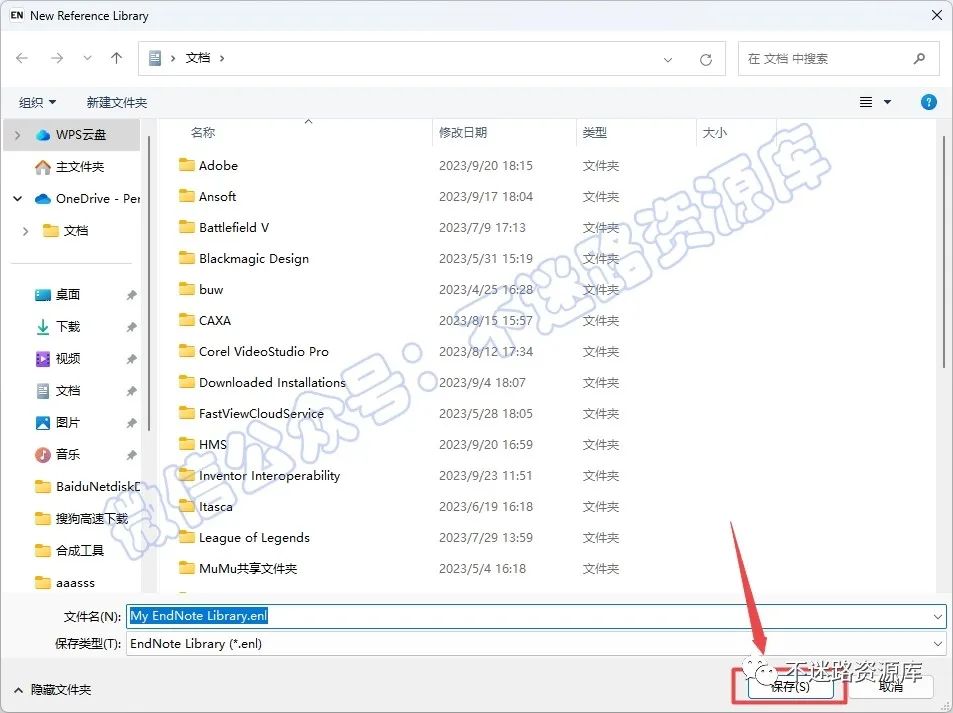The image size is (953, 713).
Task: Sort by 修改日期 column header
Action: tap(463, 133)
